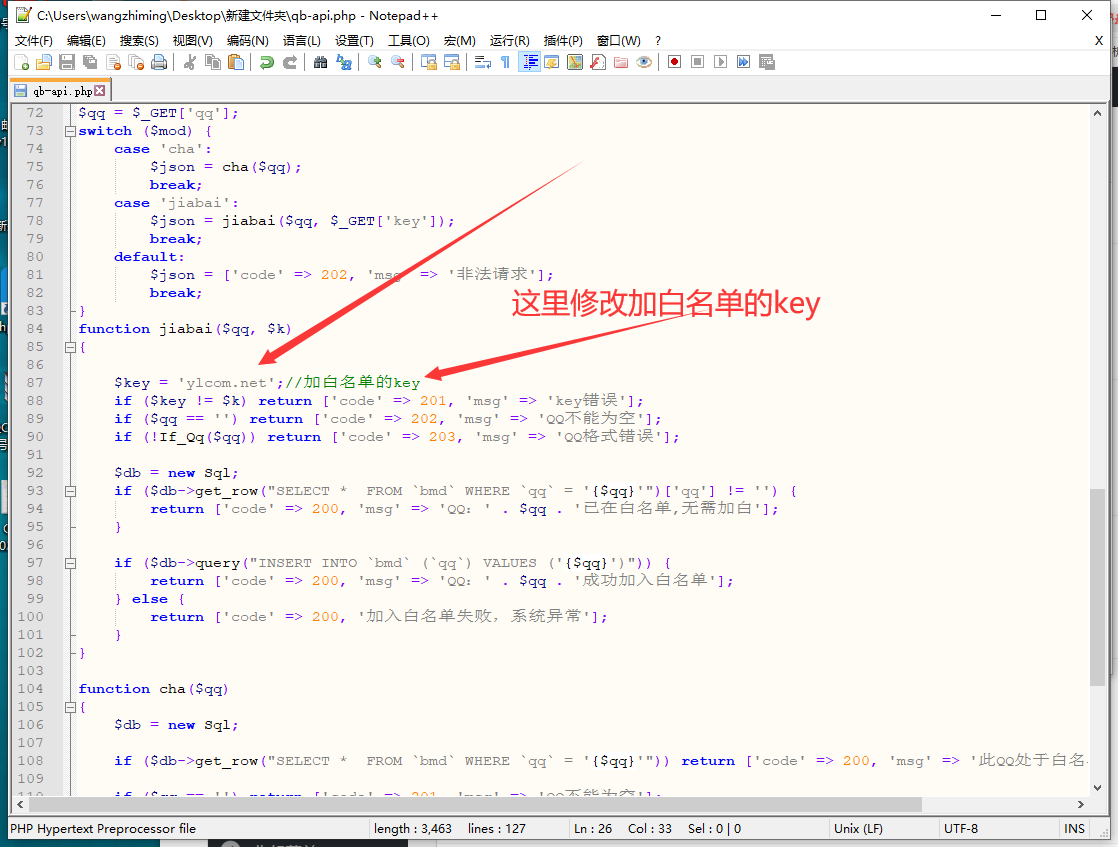
Task: Collapse the INSERT if block at line 97
Action: (x=70, y=563)
